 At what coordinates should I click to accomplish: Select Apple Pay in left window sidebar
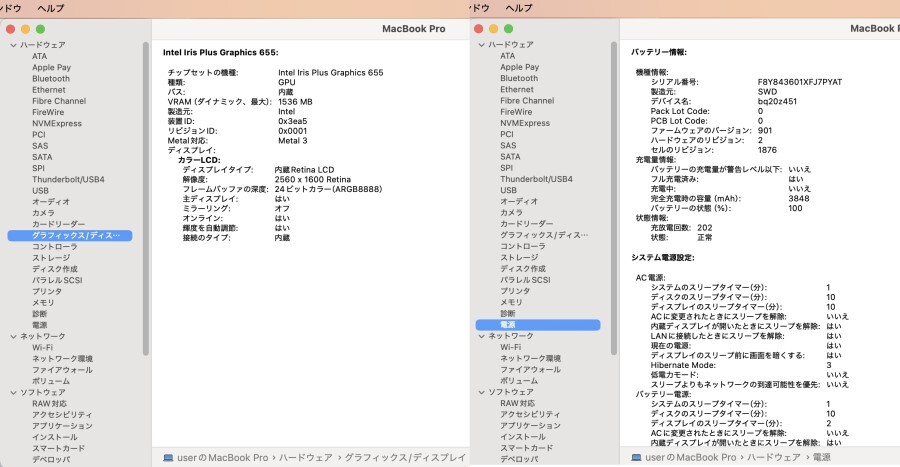(52, 67)
